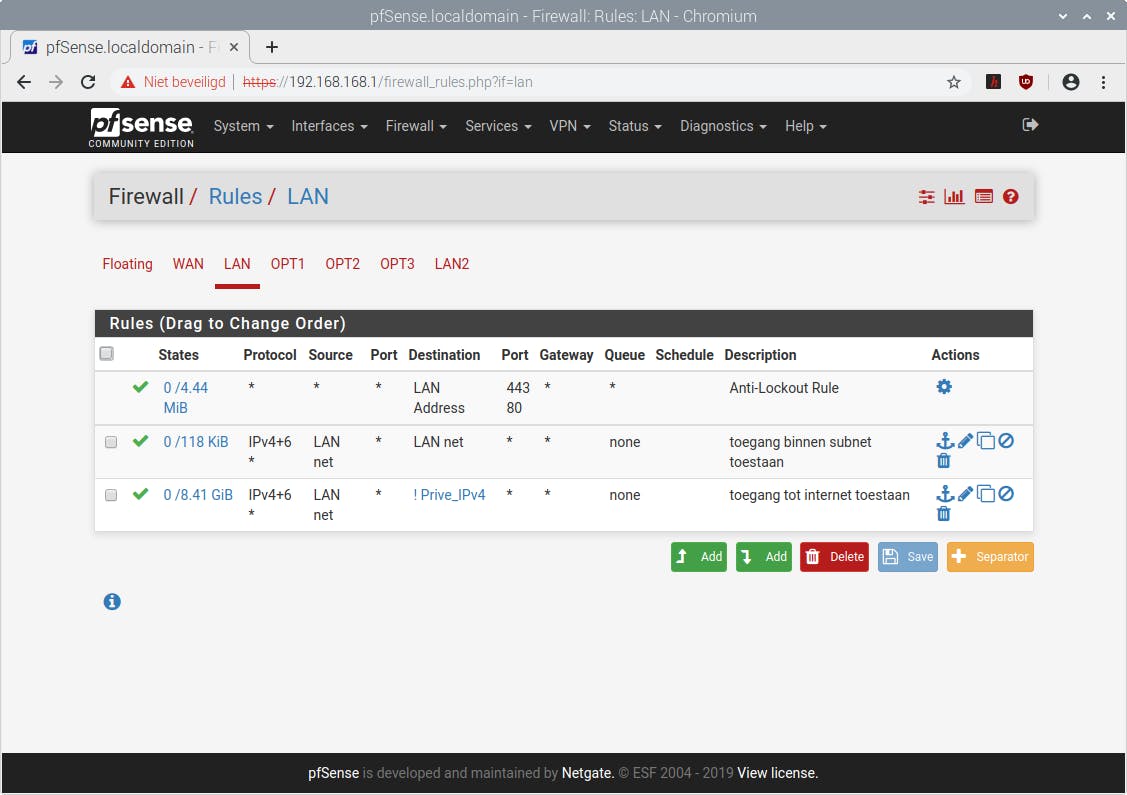
Task: Open states link '0 /118 KiB'
Action: [x=196, y=442]
